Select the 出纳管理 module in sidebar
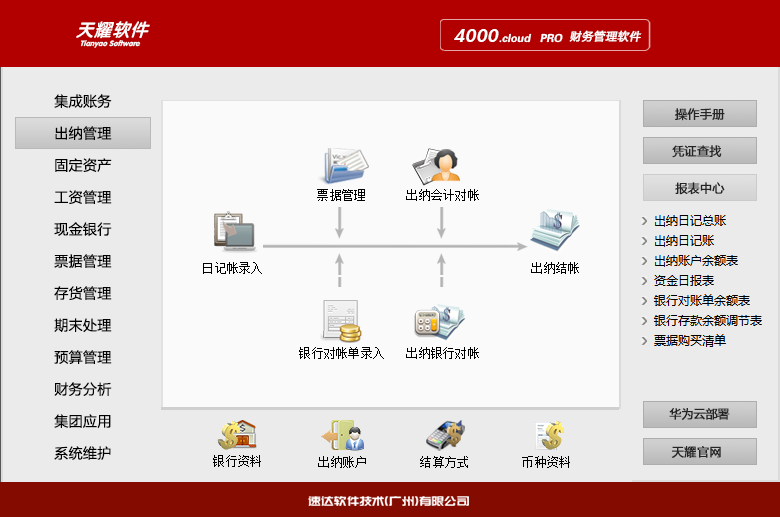780x517 pixels. pyautogui.click(x=83, y=133)
